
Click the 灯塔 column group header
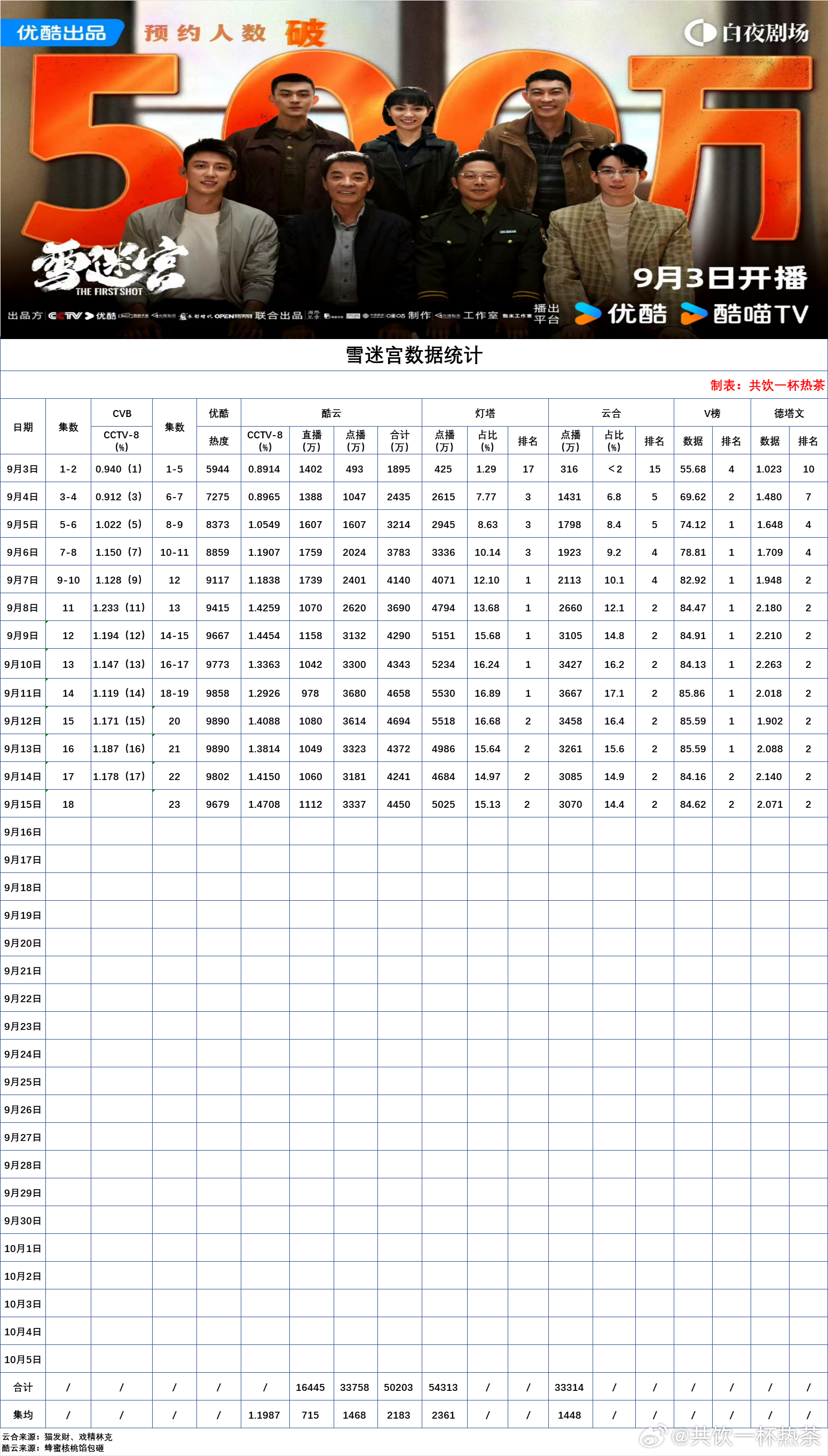[485, 413]
